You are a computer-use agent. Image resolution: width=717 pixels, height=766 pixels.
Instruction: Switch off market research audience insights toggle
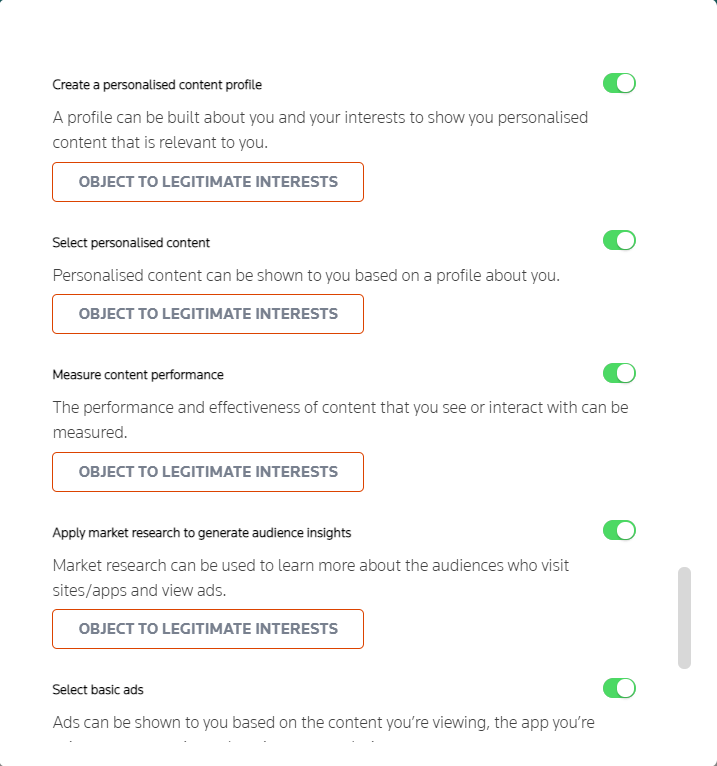[x=619, y=531]
